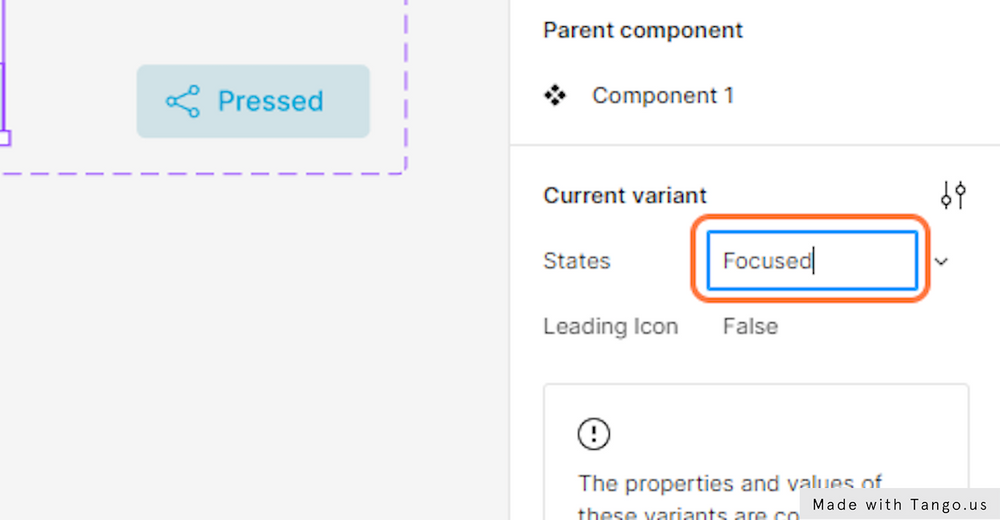The image size is (1000, 520).
Task: Click the Pressed button variant
Action: [253, 101]
